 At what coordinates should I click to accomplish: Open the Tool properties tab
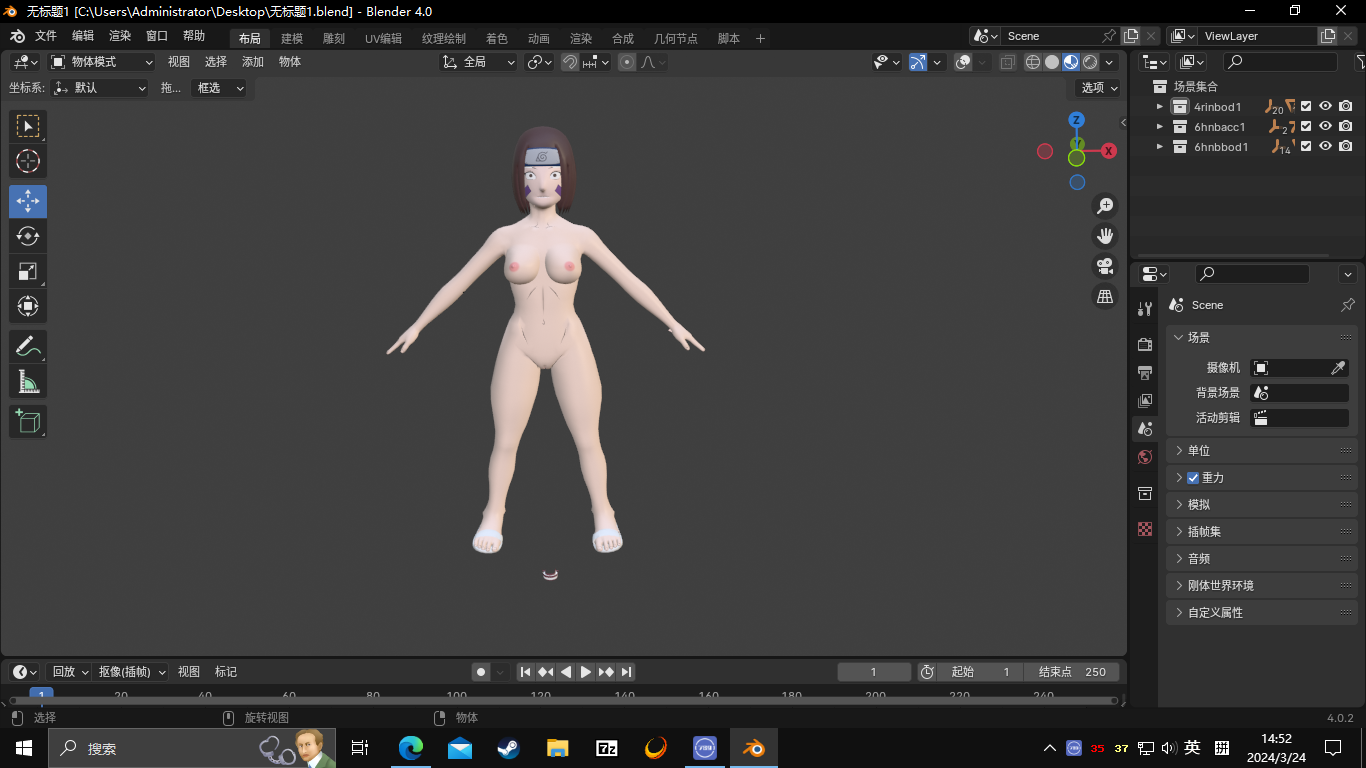coord(1145,308)
